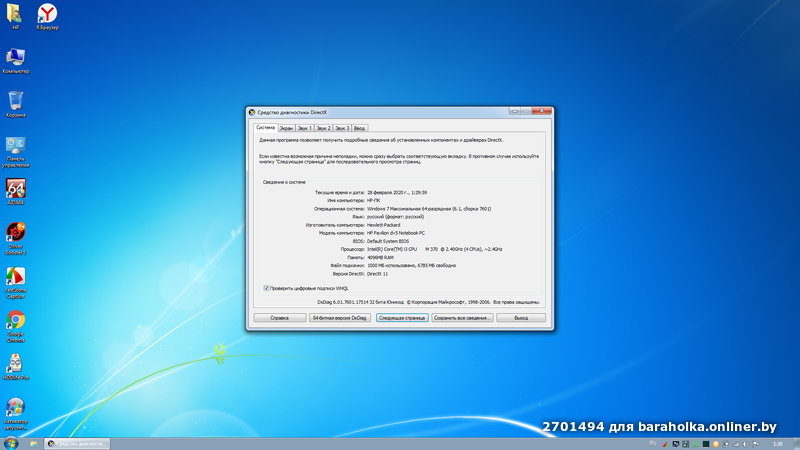Open Explorer pinned on taskbar
This screenshot has height=450, width=800.
(33, 444)
